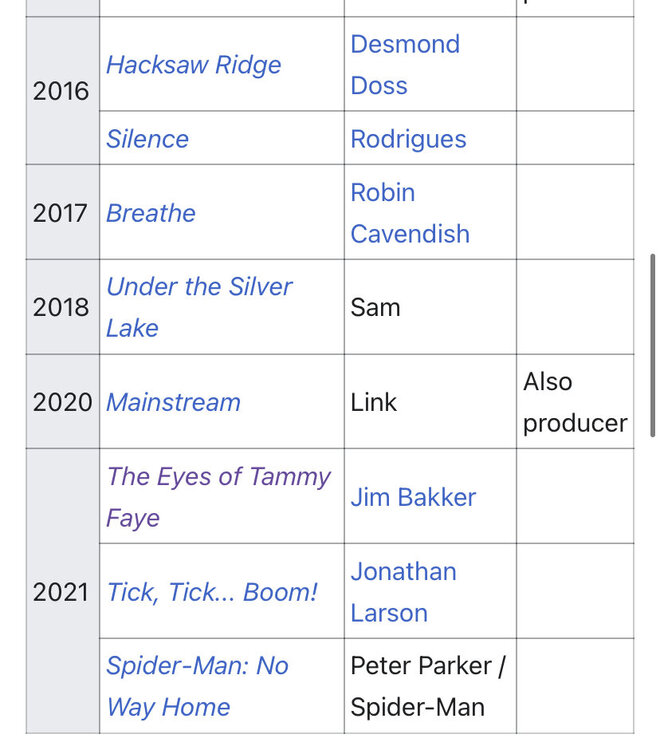Select the 2018 year cell
Screen dimensions: 660x750
63,307
